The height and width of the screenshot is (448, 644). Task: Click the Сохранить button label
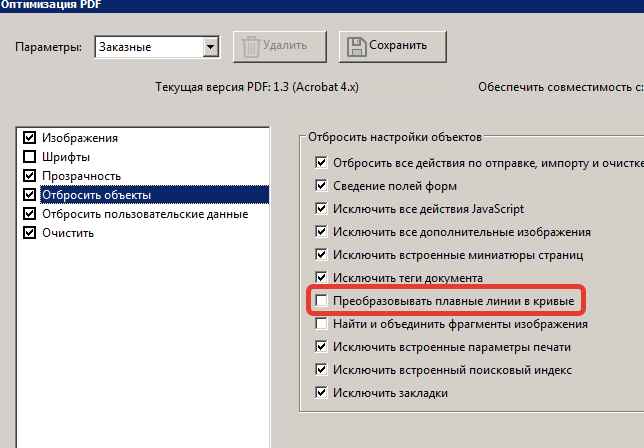398,45
